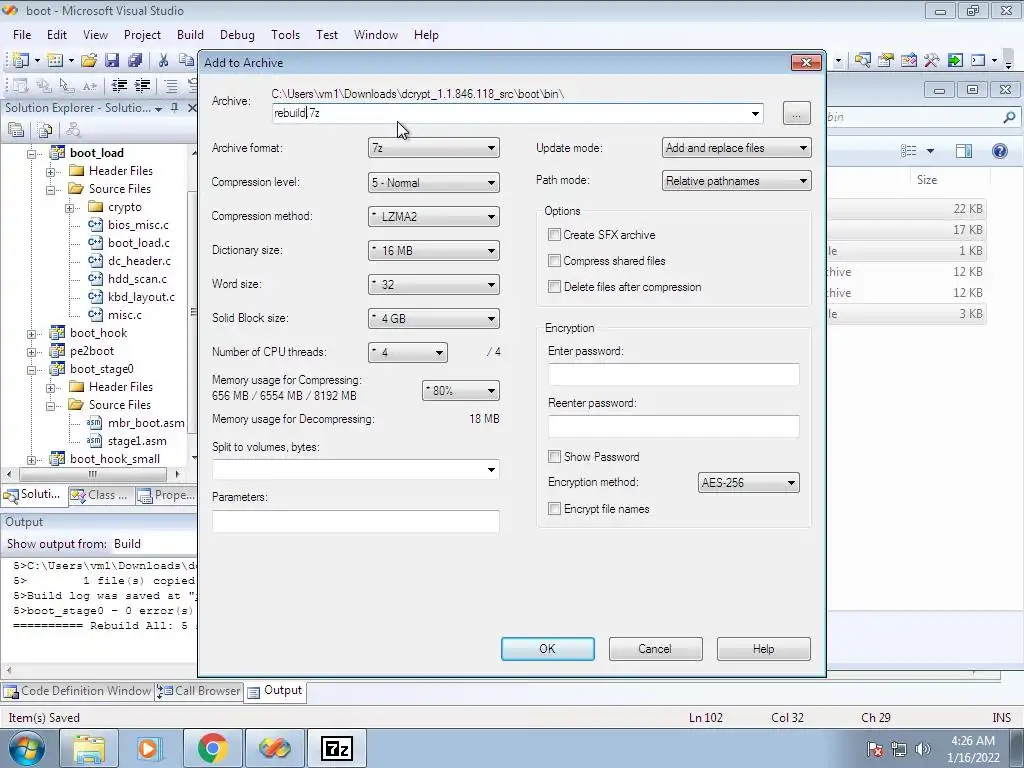Open Windows Explorer from the taskbar
The width and height of the screenshot is (1024, 768).
89,748
